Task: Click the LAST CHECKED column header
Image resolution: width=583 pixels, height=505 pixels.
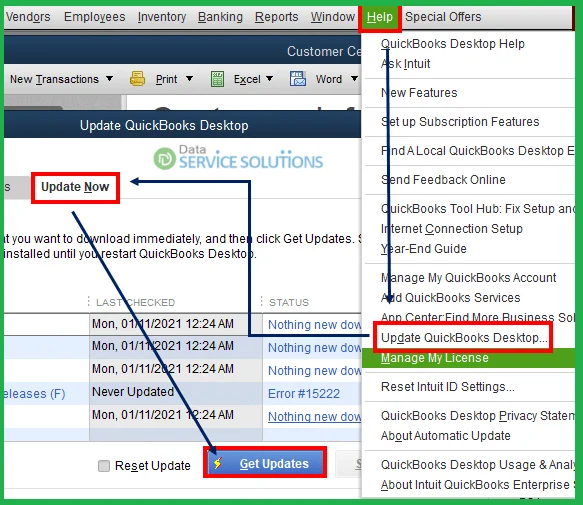Action: pyautogui.click(x=135, y=302)
